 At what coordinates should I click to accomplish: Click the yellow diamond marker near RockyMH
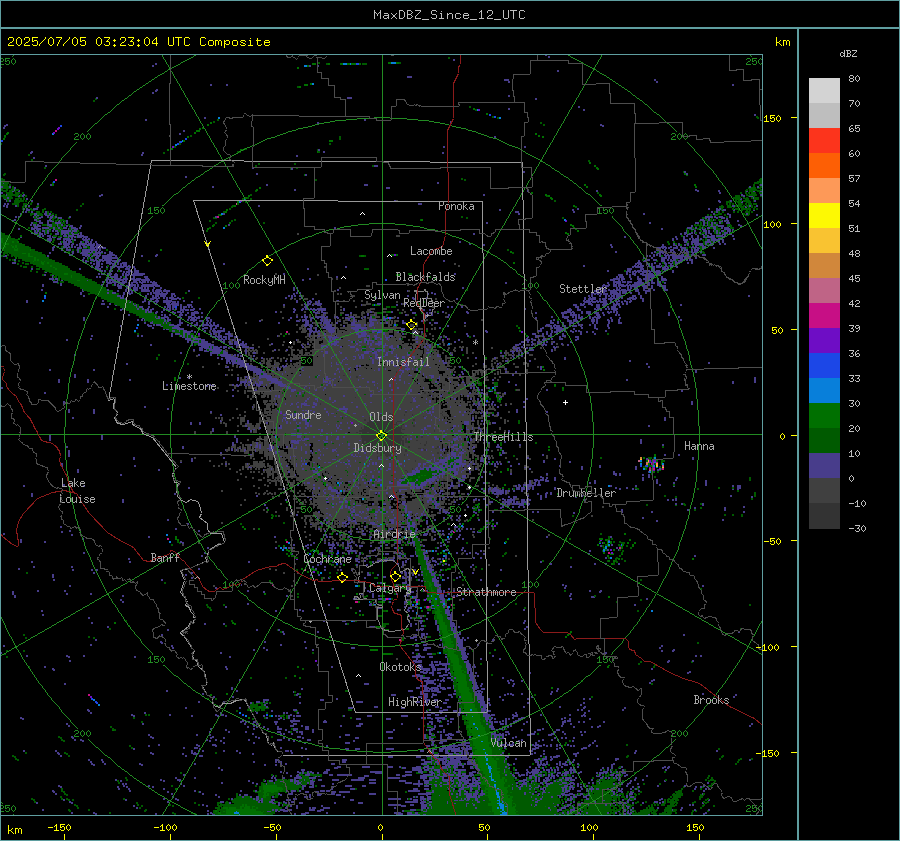pyautogui.click(x=267, y=261)
